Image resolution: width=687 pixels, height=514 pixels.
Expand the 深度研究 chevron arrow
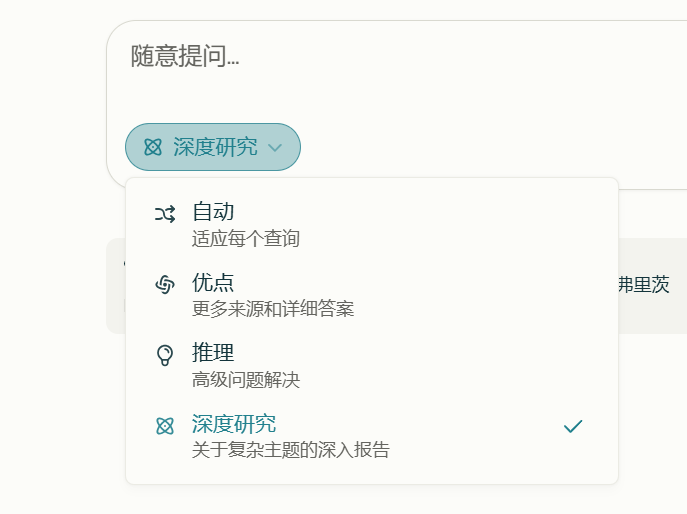(275, 148)
